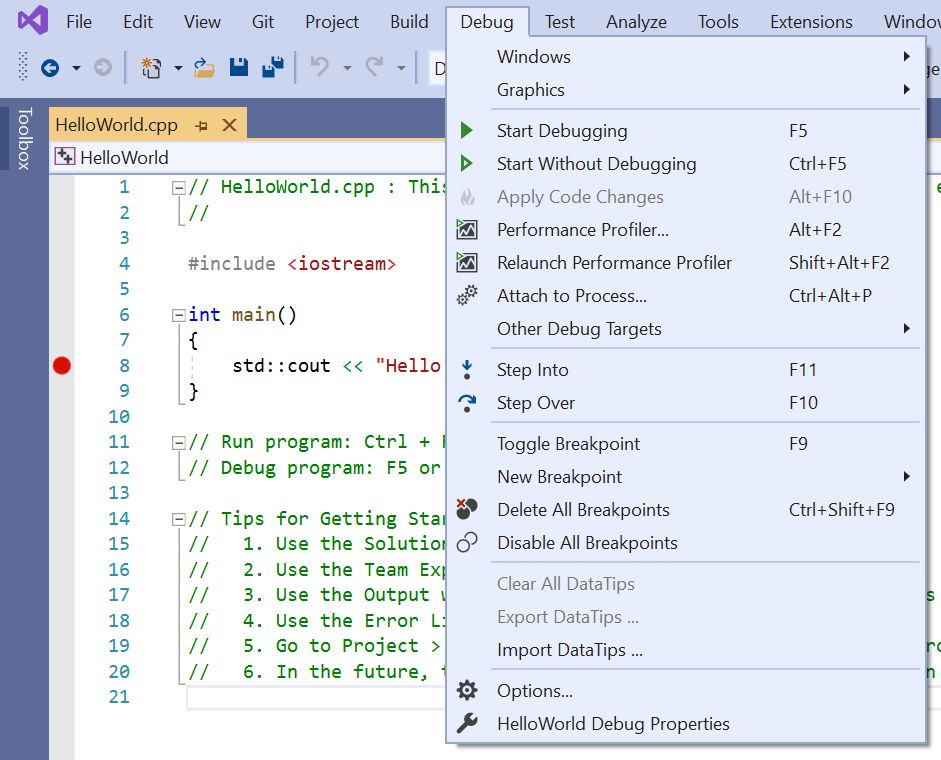
Task: Click the Delete All Breakpoints icon
Action: click(466, 510)
